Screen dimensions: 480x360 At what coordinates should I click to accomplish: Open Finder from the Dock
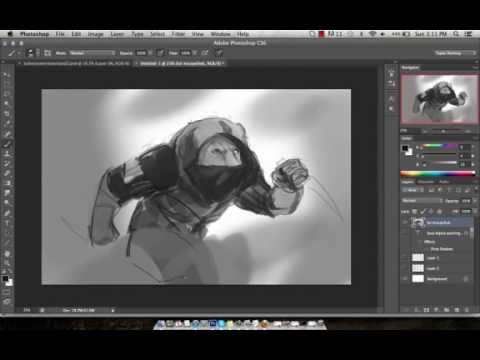pyautogui.click(x=161, y=324)
